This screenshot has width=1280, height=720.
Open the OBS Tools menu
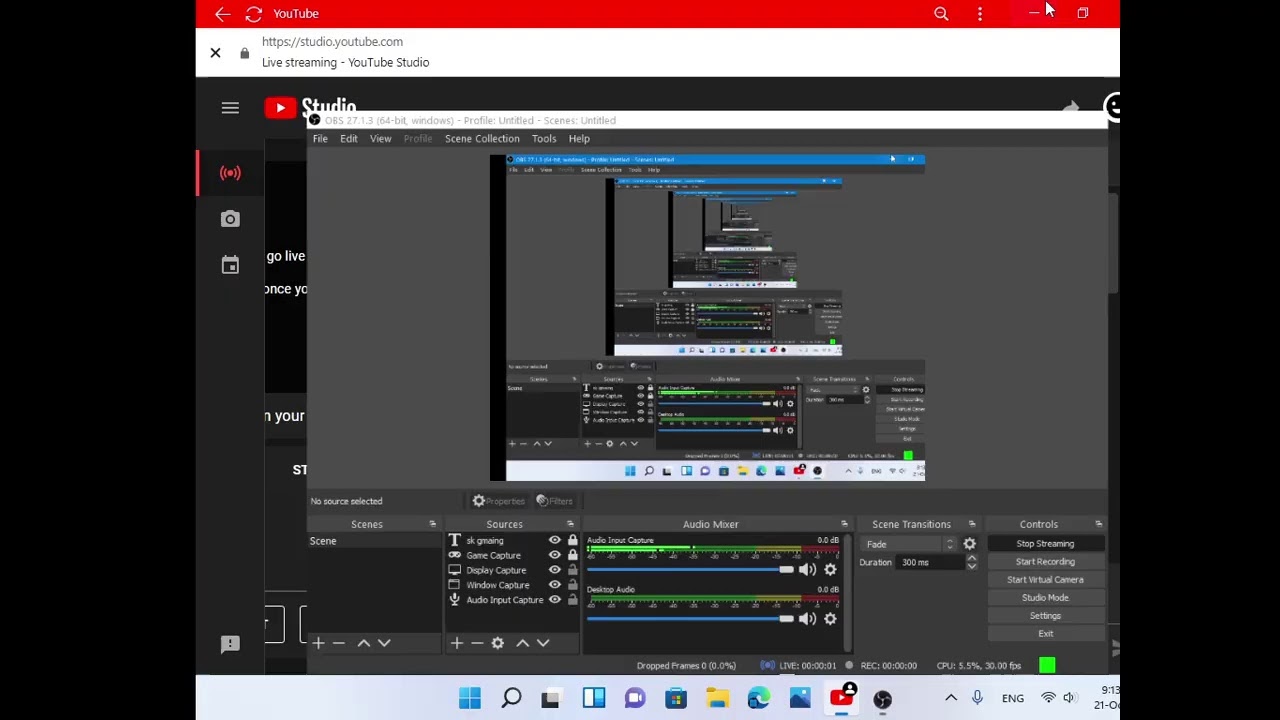[x=544, y=139]
